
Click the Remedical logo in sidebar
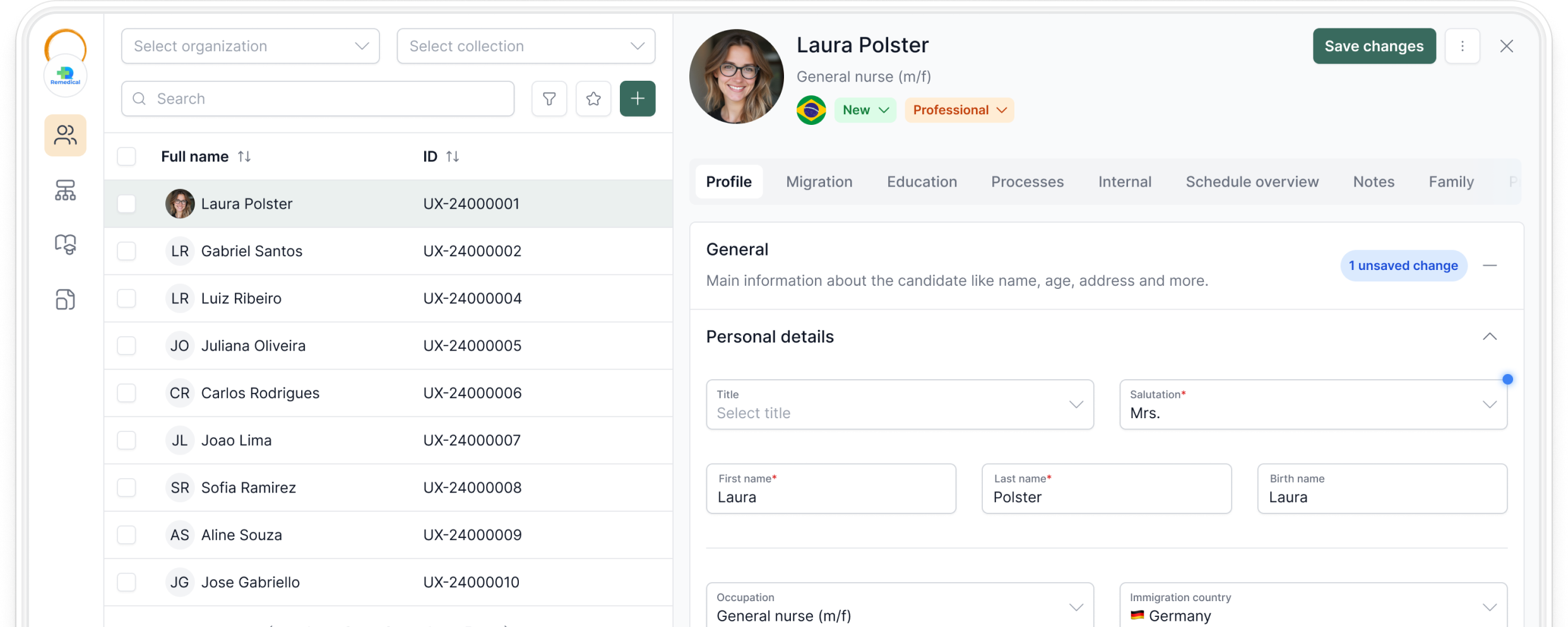point(65,76)
